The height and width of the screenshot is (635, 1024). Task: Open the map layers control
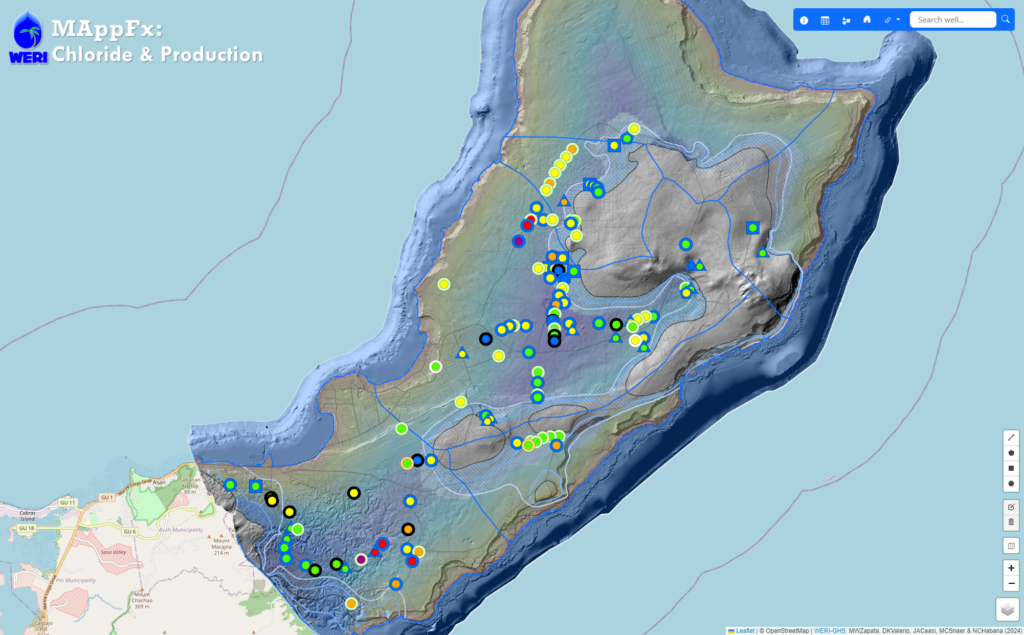tap(1007, 609)
